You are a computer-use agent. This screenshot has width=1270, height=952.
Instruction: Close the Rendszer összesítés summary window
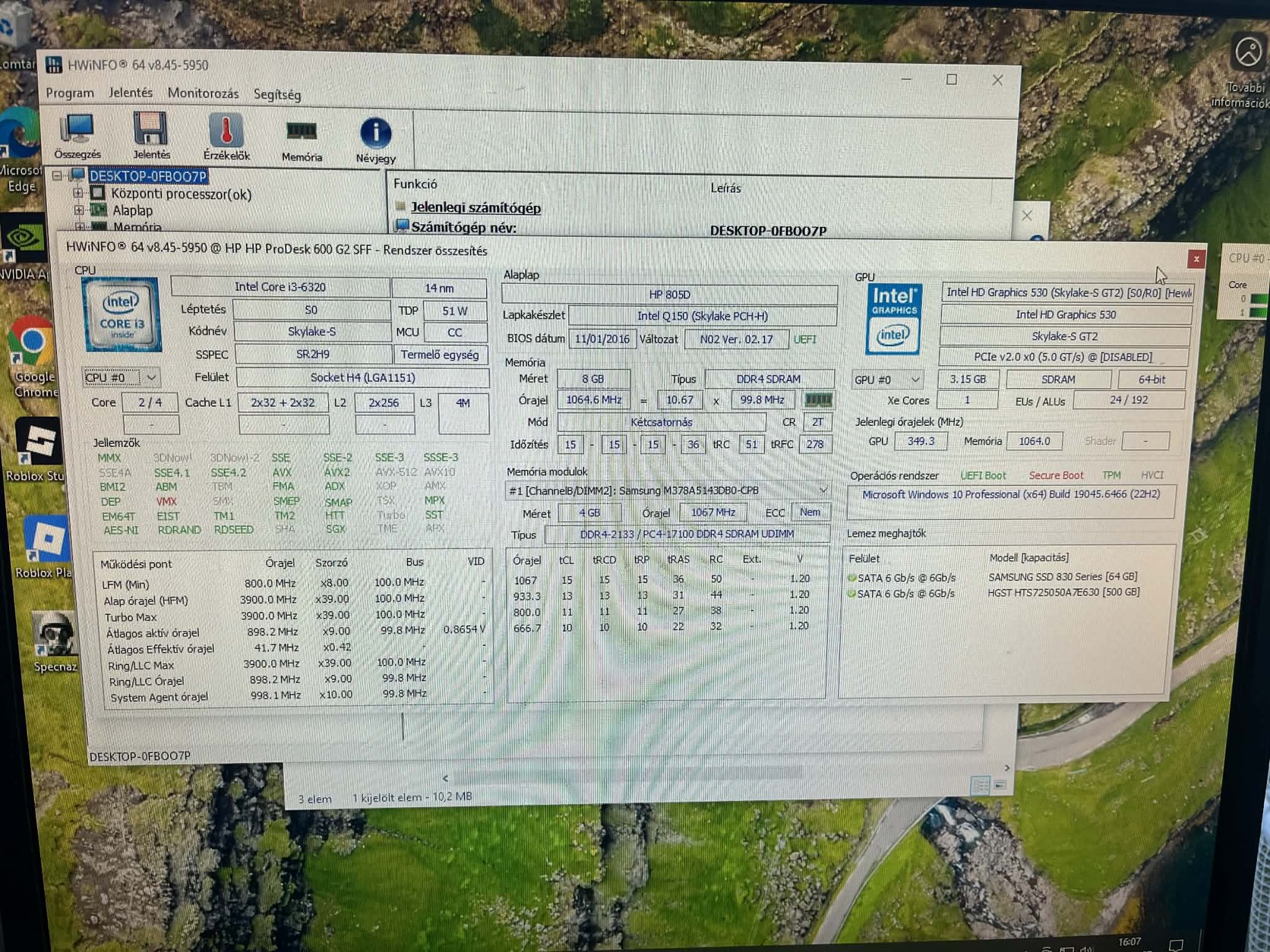click(1196, 259)
